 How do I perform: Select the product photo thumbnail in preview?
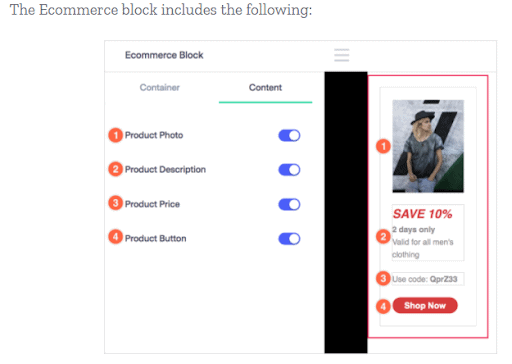coord(428,146)
